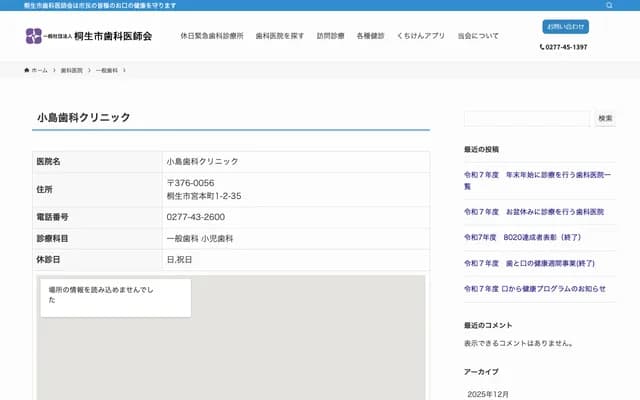Click the 一般歯科 breadcrumb link
Viewport: 640px width, 400px height.
[107, 71]
